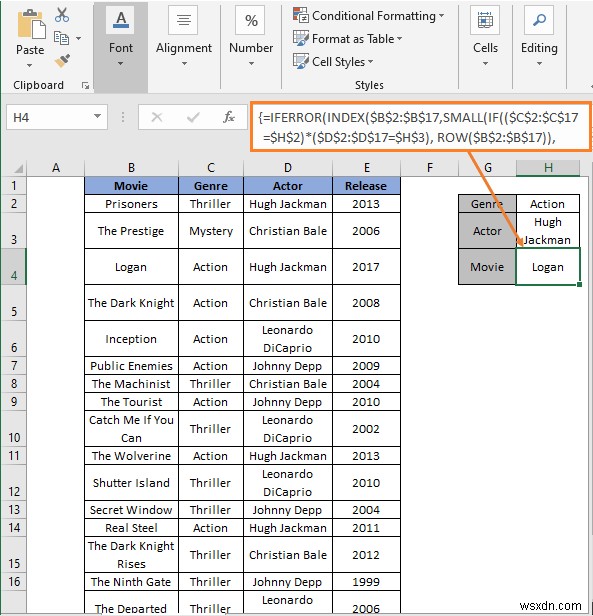Open the Number percent group button
The image size is (593, 616).
pyautogui.click(x=251, y=37)
